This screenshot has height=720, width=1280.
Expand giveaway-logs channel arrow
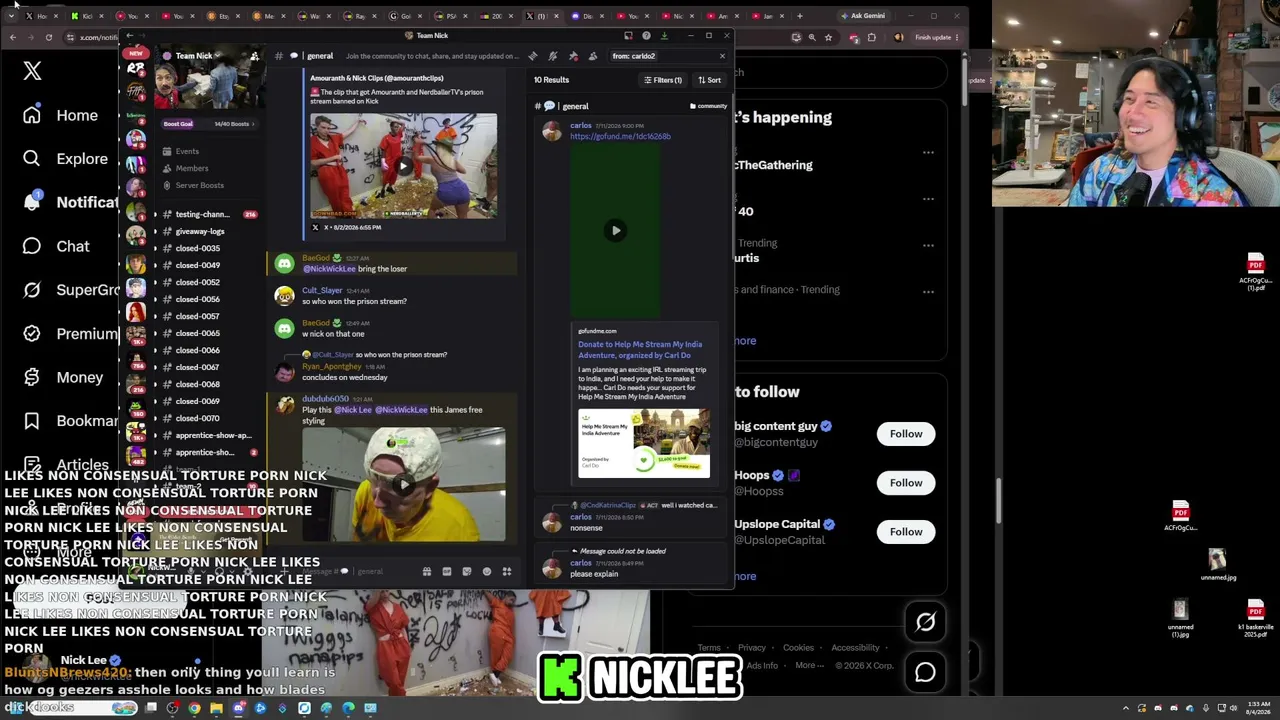tap(155, 231)
